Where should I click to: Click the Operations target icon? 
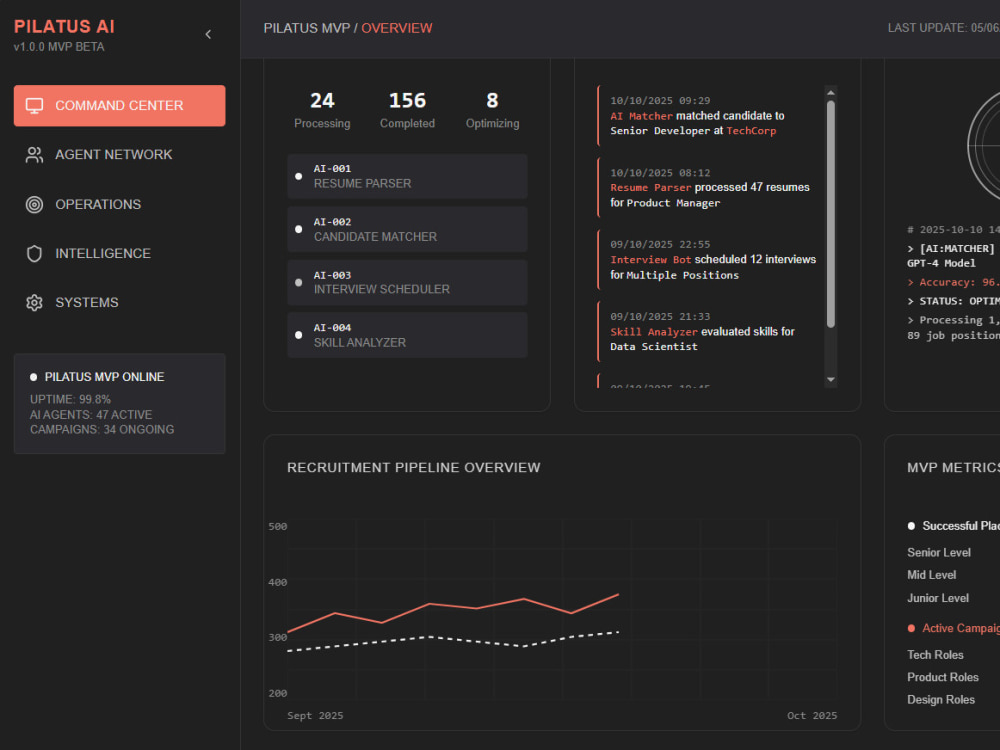coord(34,205)
